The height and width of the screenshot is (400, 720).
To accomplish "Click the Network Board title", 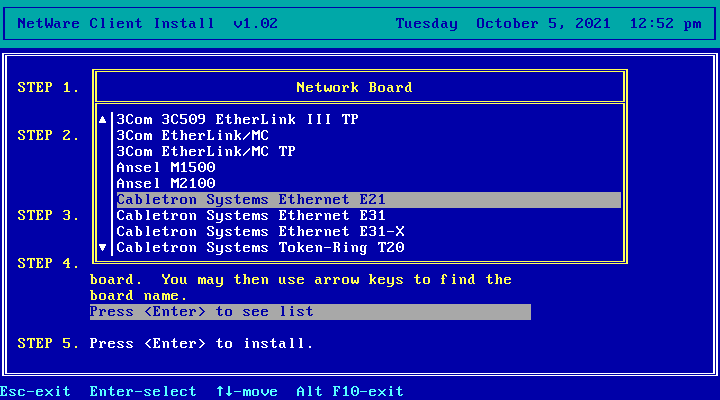I will point(354,87).
